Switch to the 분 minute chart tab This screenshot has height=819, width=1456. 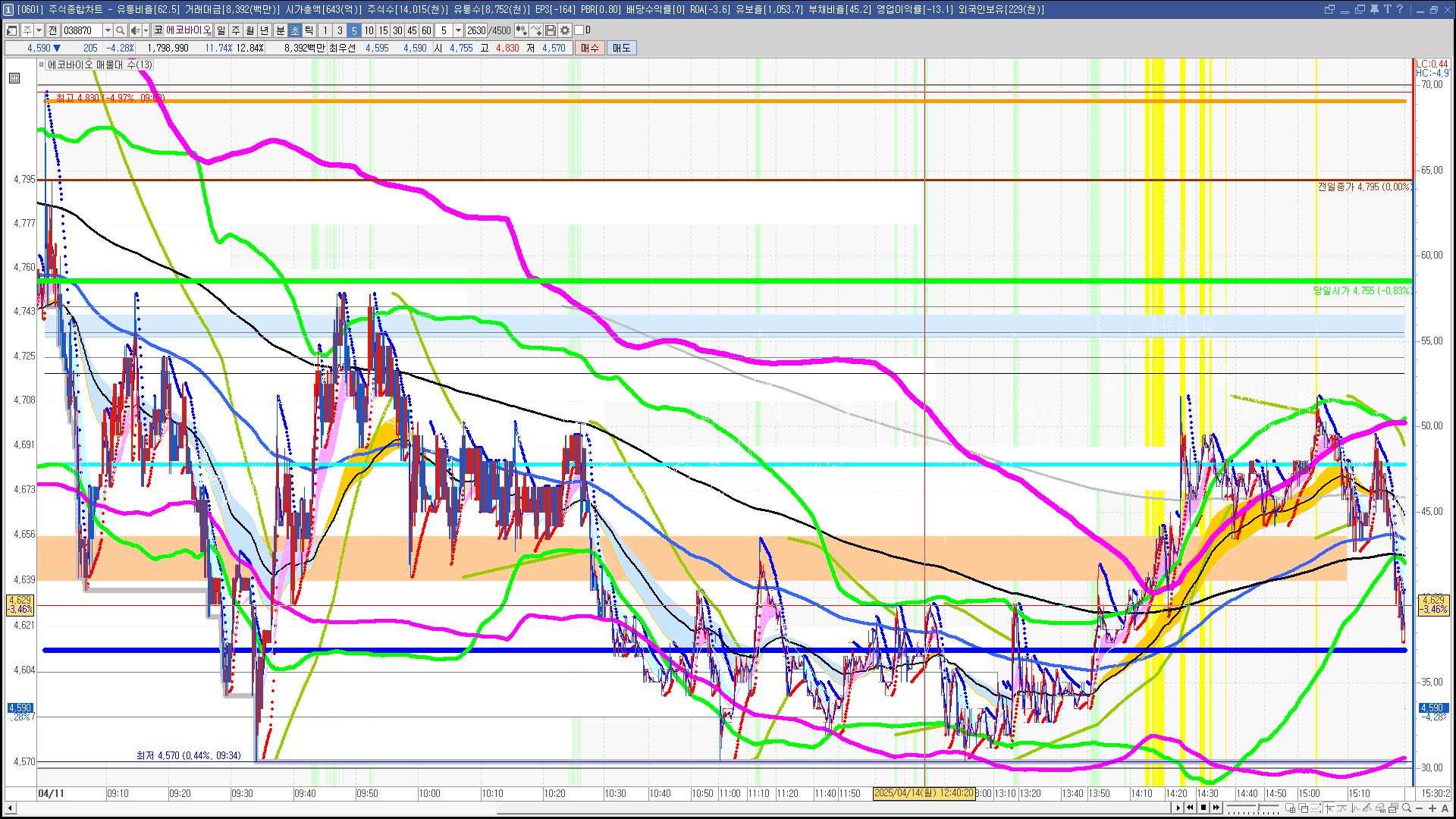pos(280,30)
